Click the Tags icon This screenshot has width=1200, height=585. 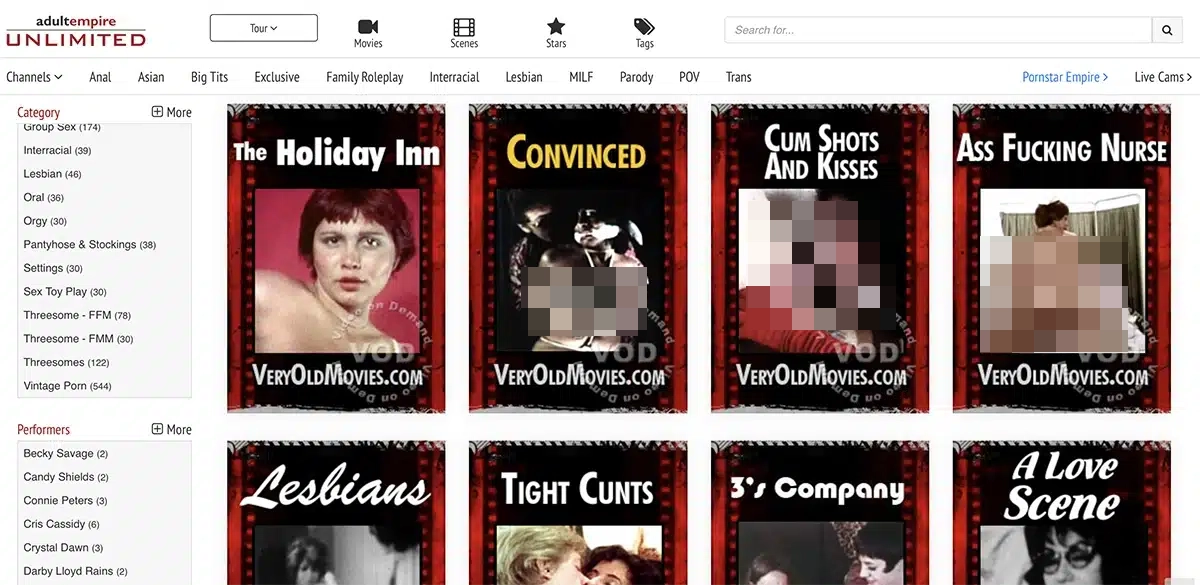(645, 27)
